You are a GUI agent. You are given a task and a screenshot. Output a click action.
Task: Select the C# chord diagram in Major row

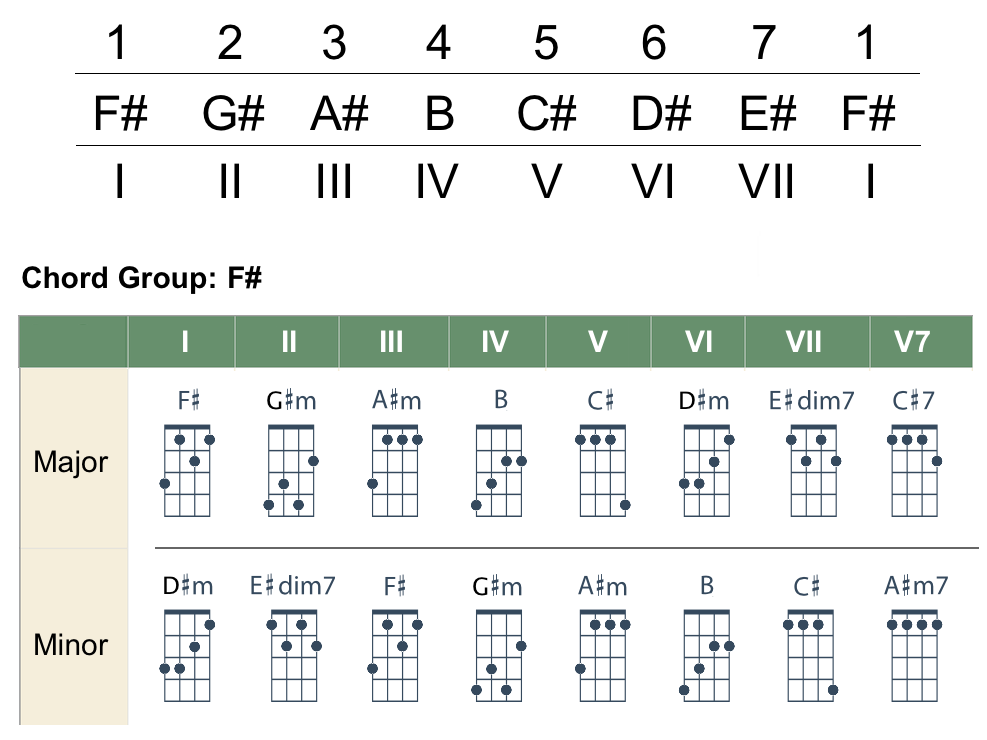pos(602,470)
